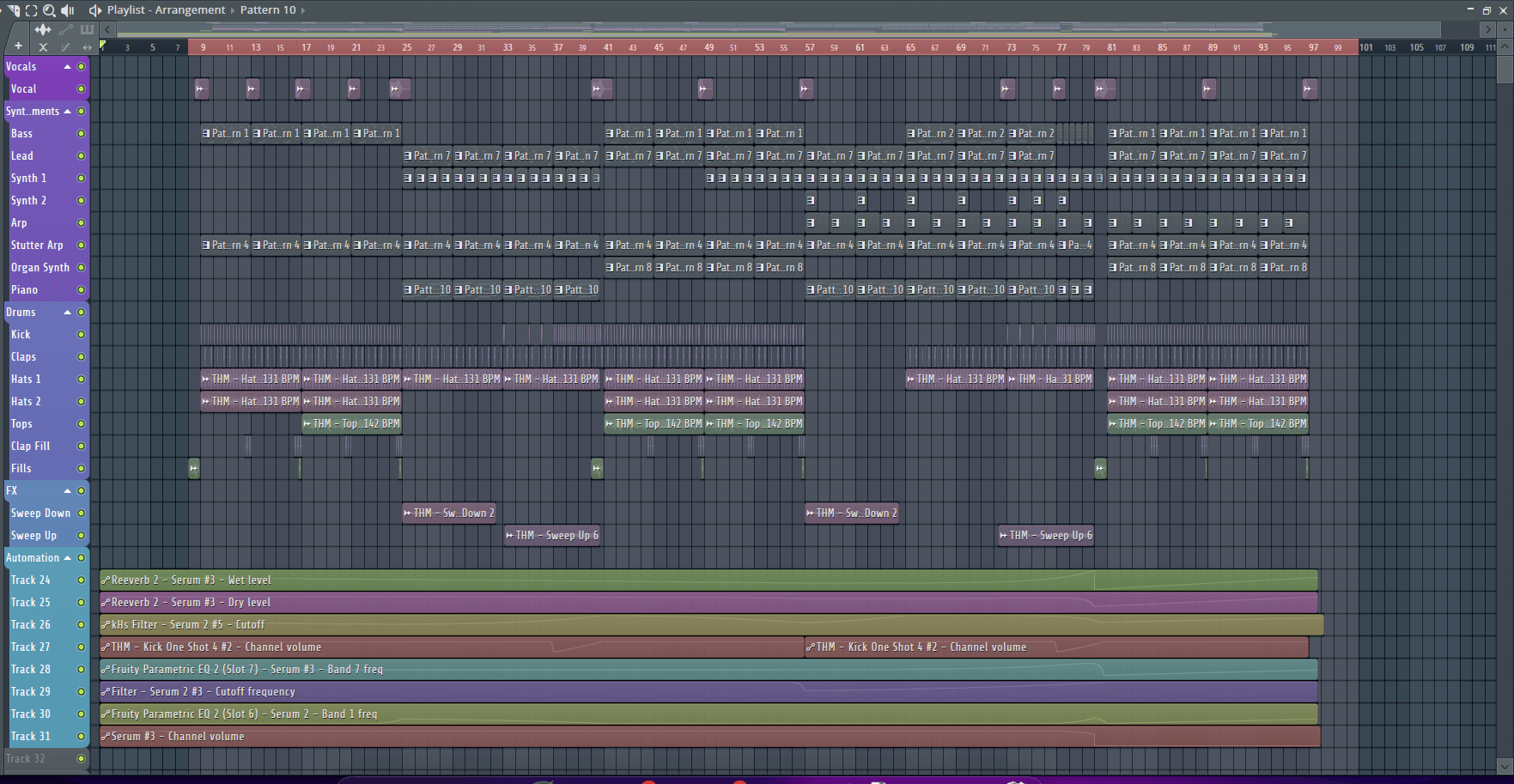
Task: Mute the Kick track using its green LED
Action: [80, 334]
